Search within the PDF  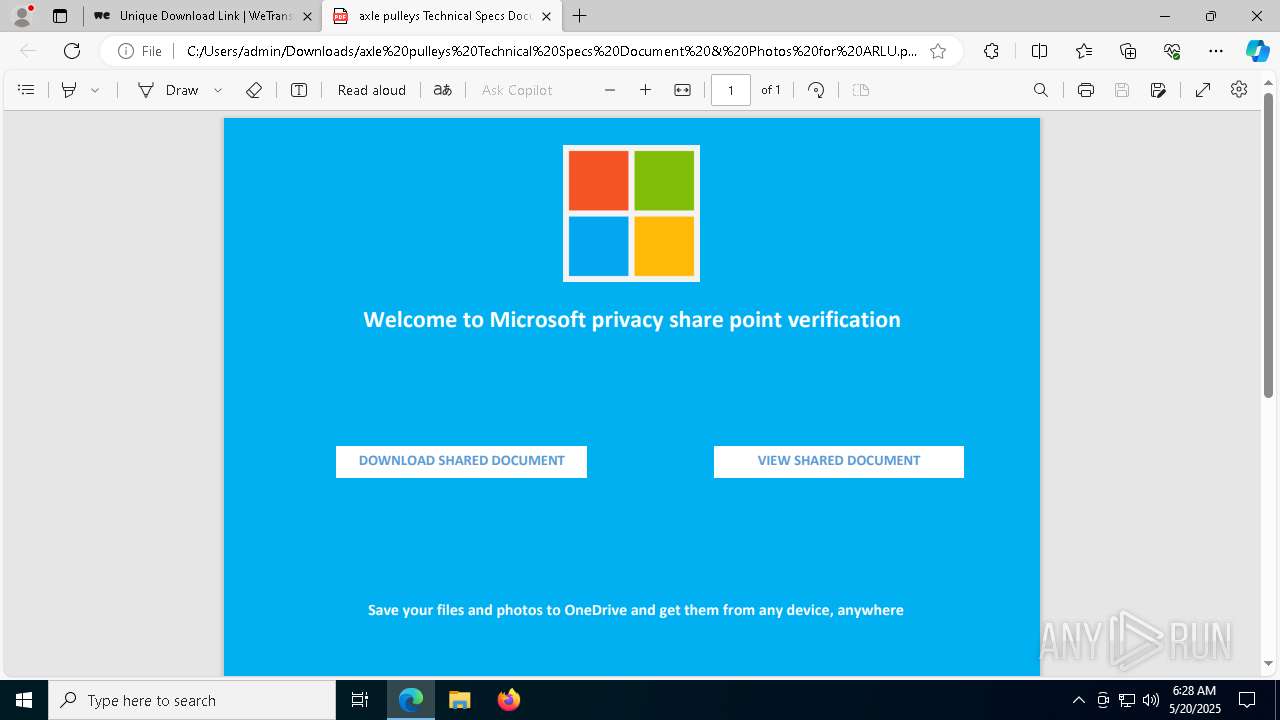(x=1041, y=90)
